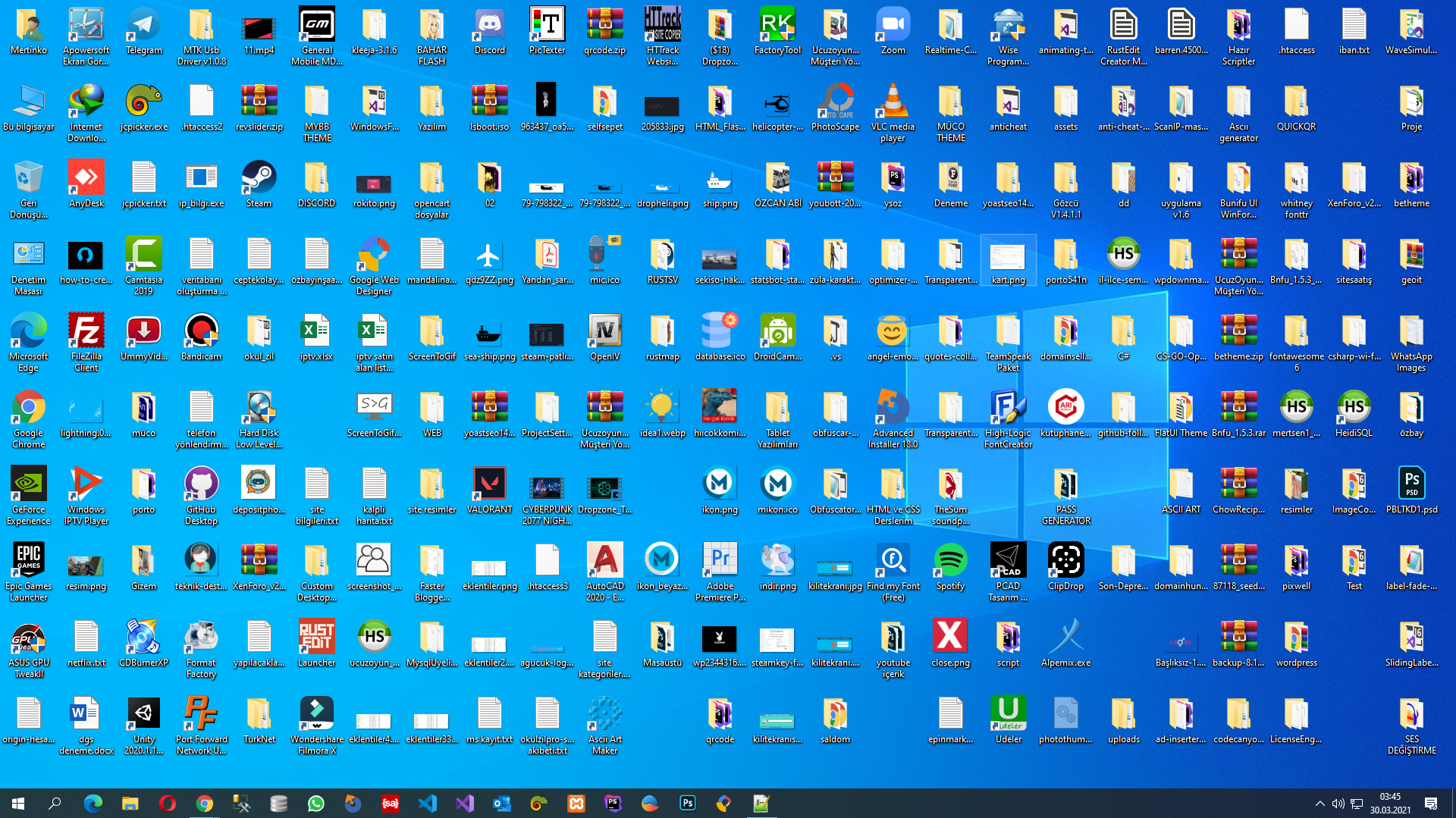Select the ClipDrop desktop icon
The width and height of the screenshot is (1456, 818).
click(x=1066, y=568)
